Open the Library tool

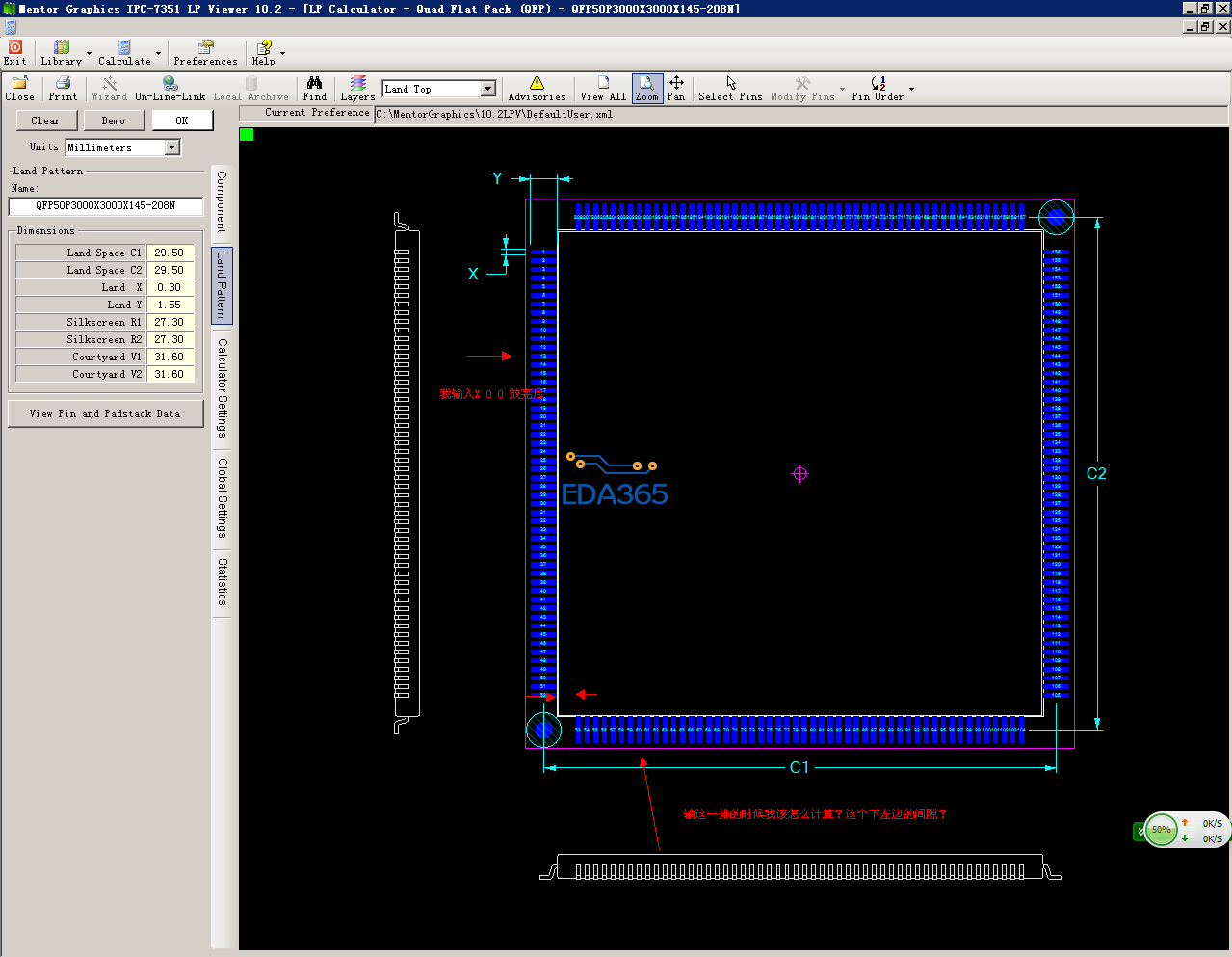pyautogui.click(x=61, y=52)
